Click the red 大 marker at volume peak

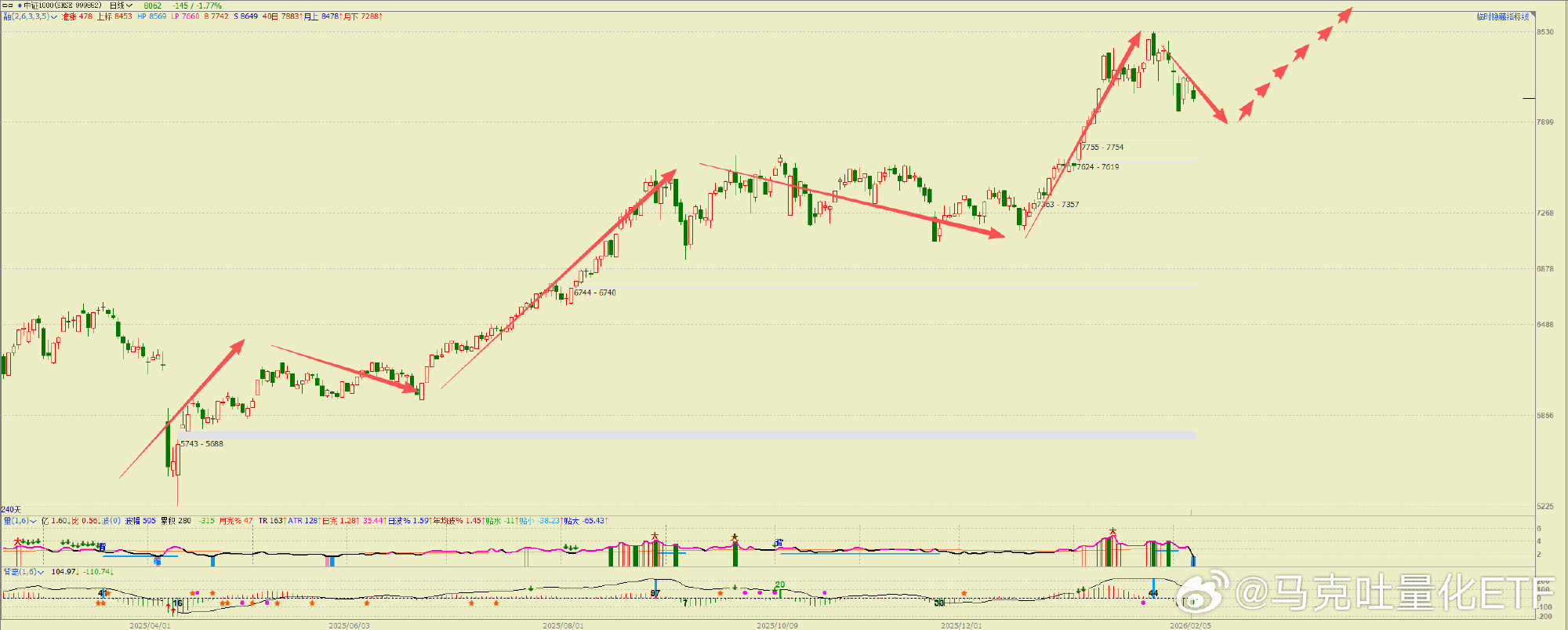point(1112,531)
